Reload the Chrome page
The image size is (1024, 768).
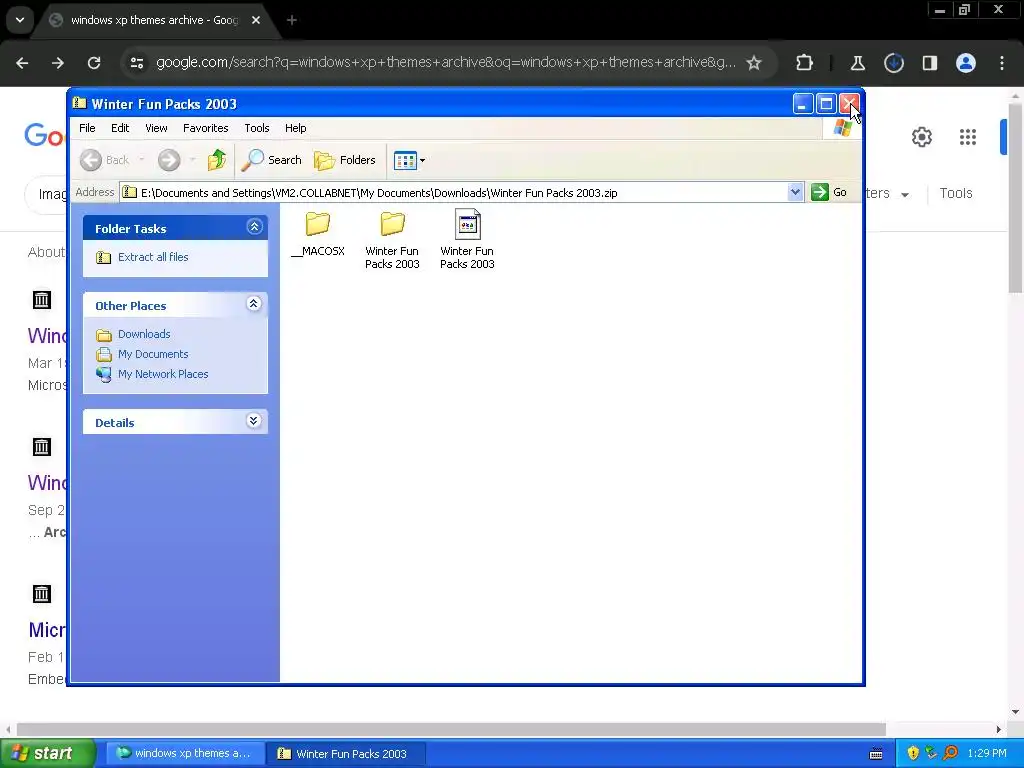click(x=94, y=63)
